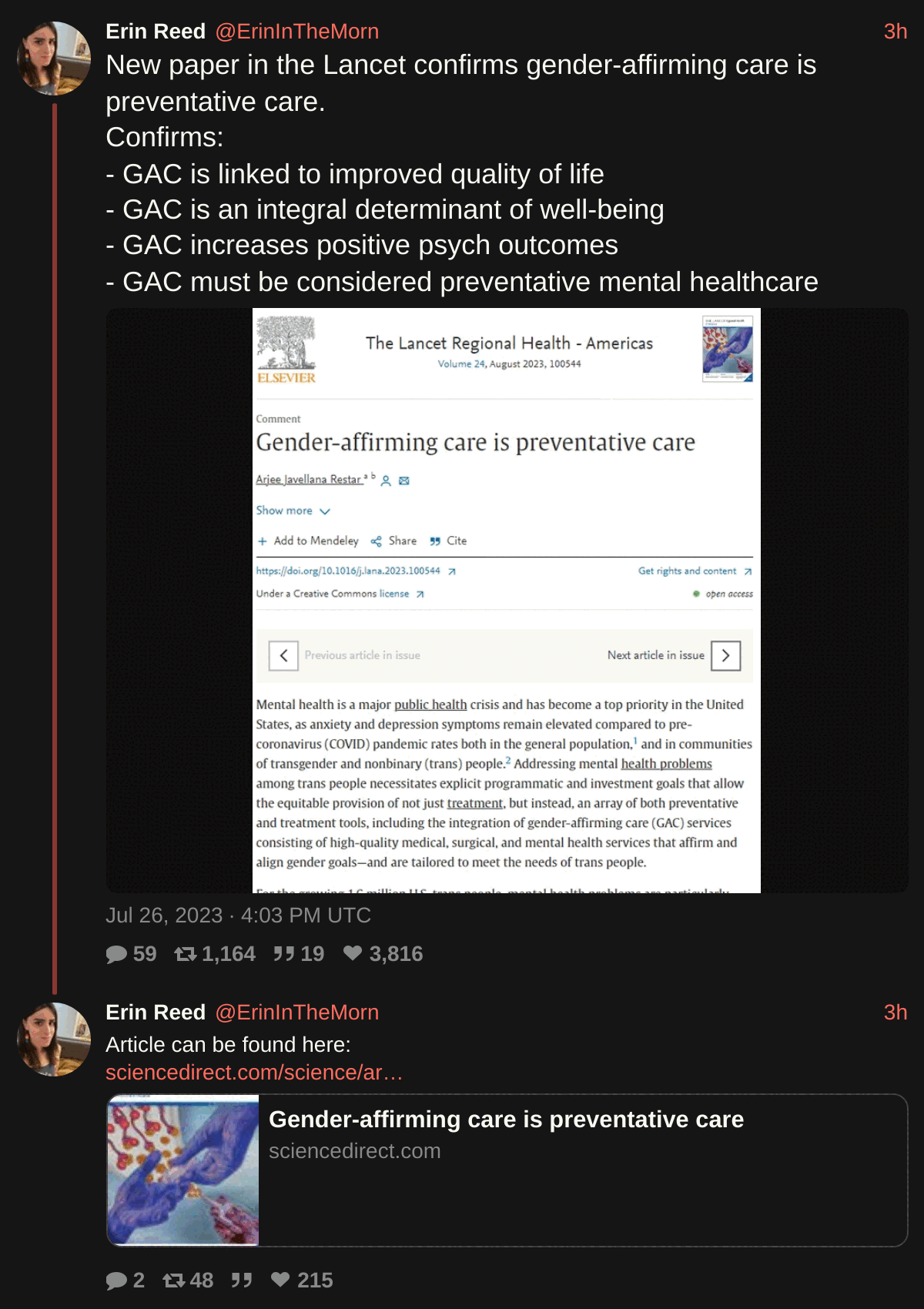Click the @ErinInTheMorn handle on first tweet
The image size is (924, 1309).
(x=297, y=32)
